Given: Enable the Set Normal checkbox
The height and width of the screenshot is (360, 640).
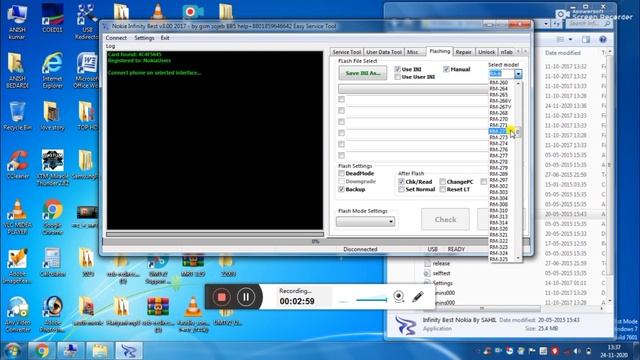Looking at the screenshot, I should pyautogui.click(x=401, y=189).
